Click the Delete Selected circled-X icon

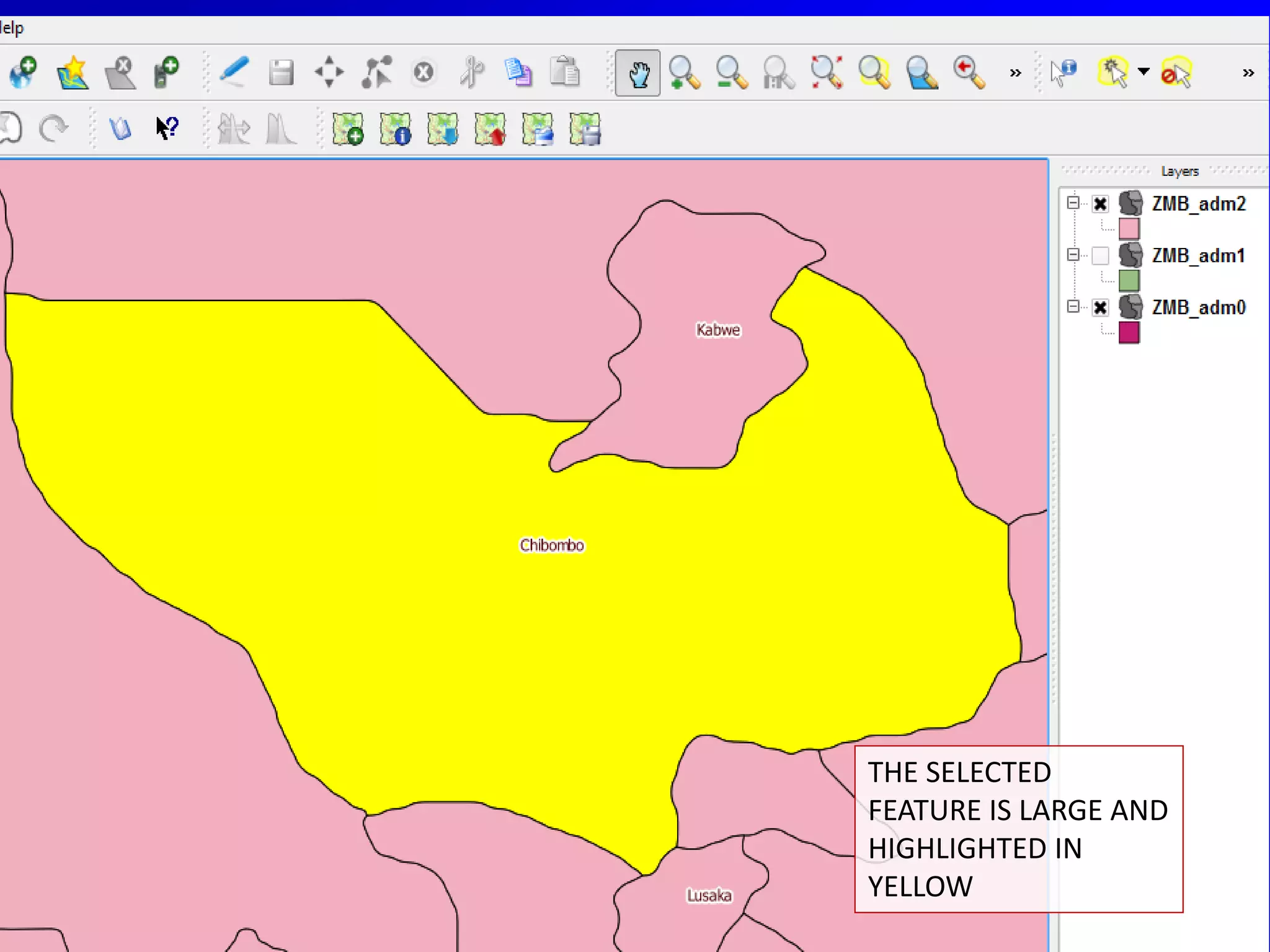tap(424, 73)
